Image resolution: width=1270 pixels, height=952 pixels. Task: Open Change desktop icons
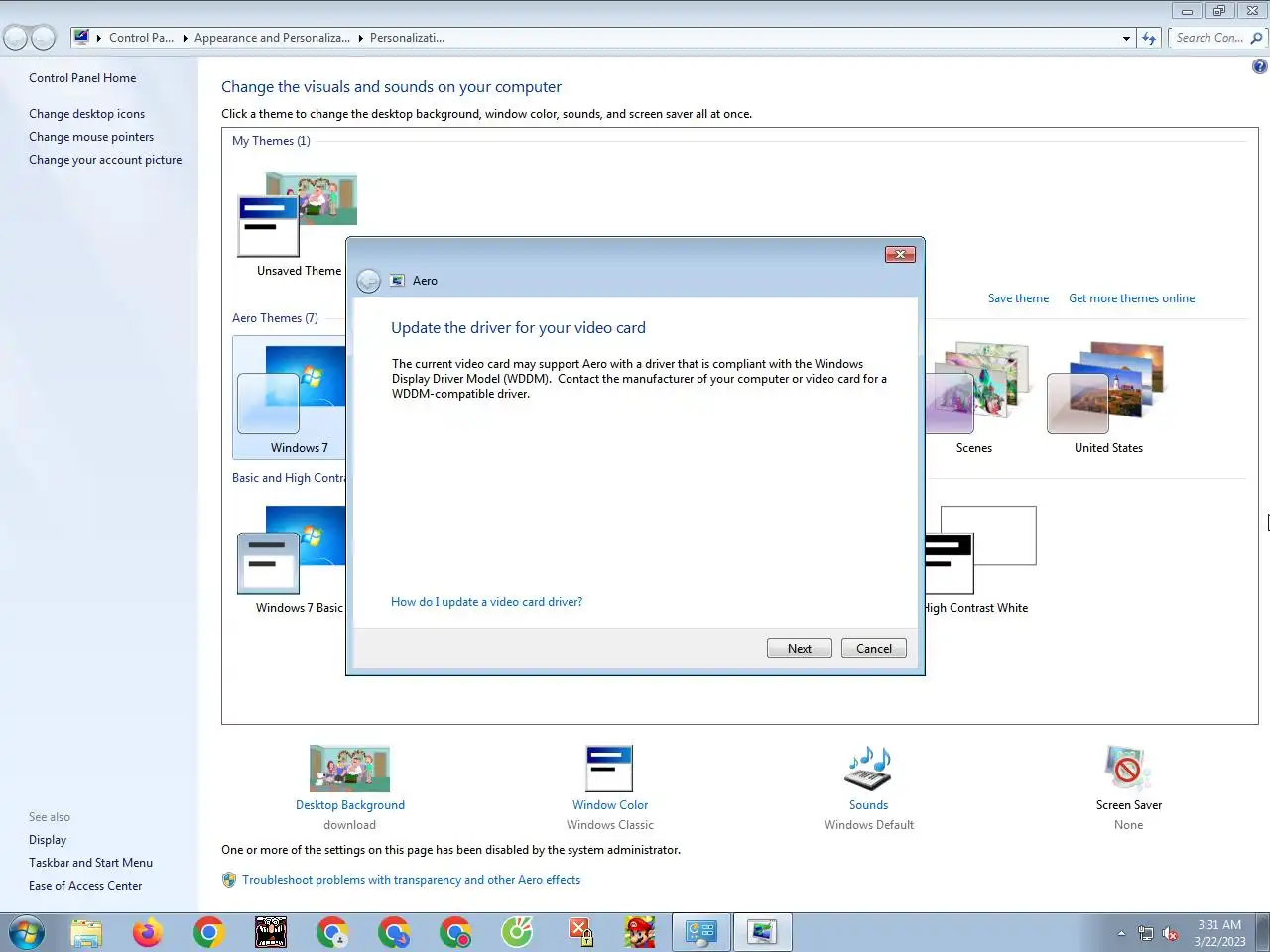(x=86, y=114)
